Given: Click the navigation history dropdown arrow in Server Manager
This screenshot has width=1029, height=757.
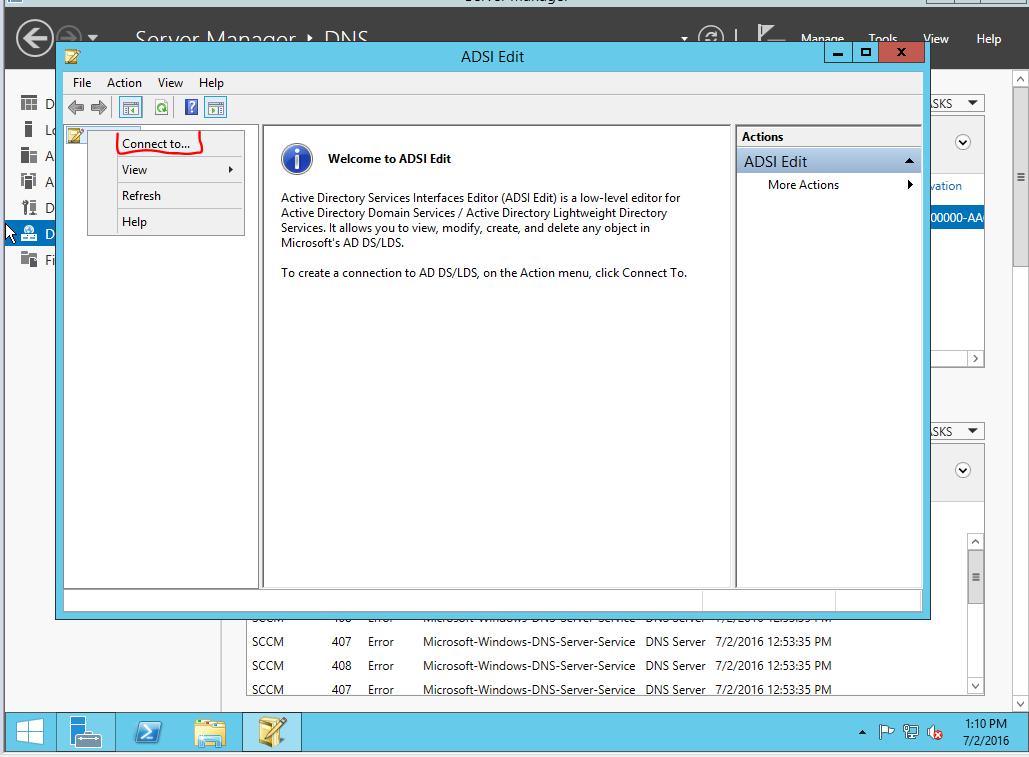Looking at the screenshot, I should point(93,38).
